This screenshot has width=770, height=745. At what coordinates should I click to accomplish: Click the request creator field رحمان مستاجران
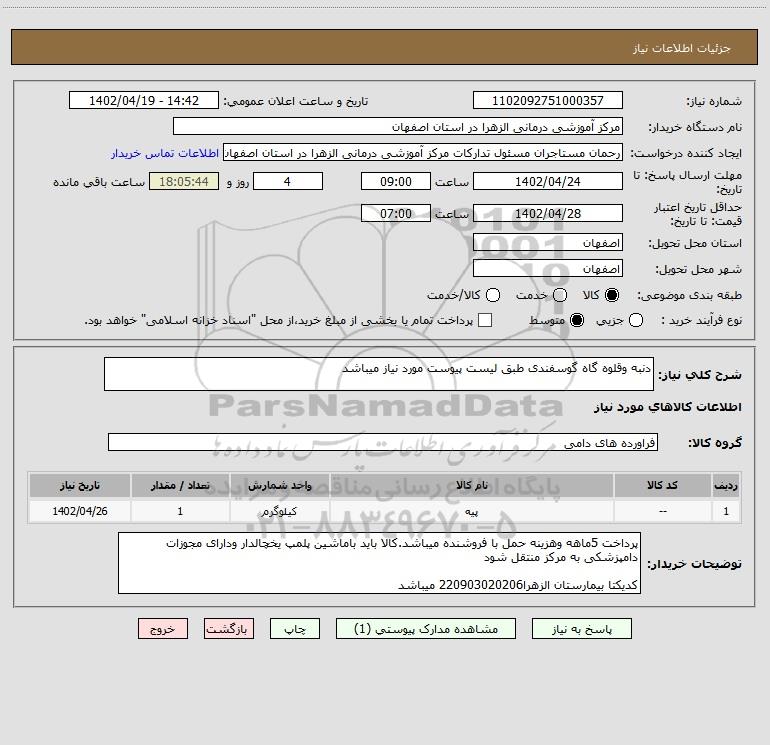pyautogui.click(x=423, y=153)
